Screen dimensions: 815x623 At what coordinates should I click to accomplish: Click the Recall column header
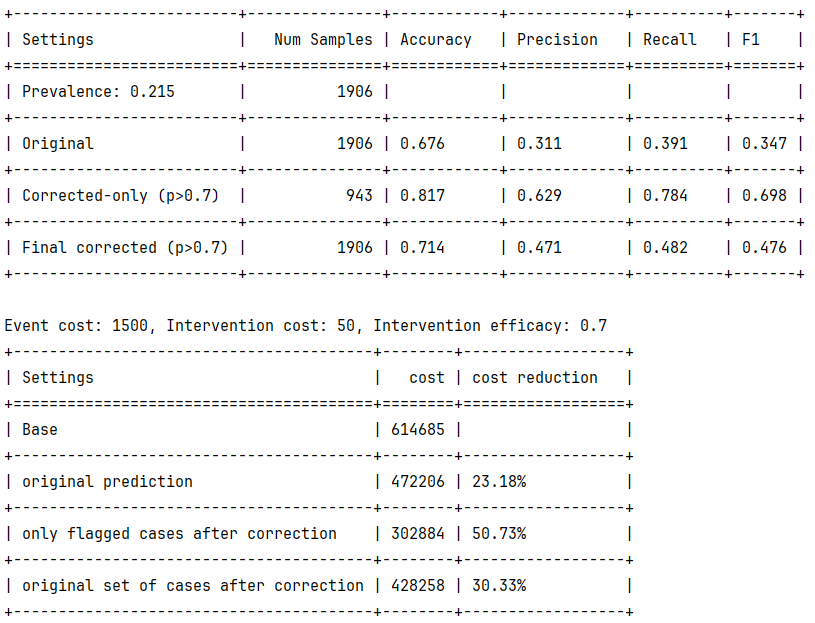(x=669, y=40)
